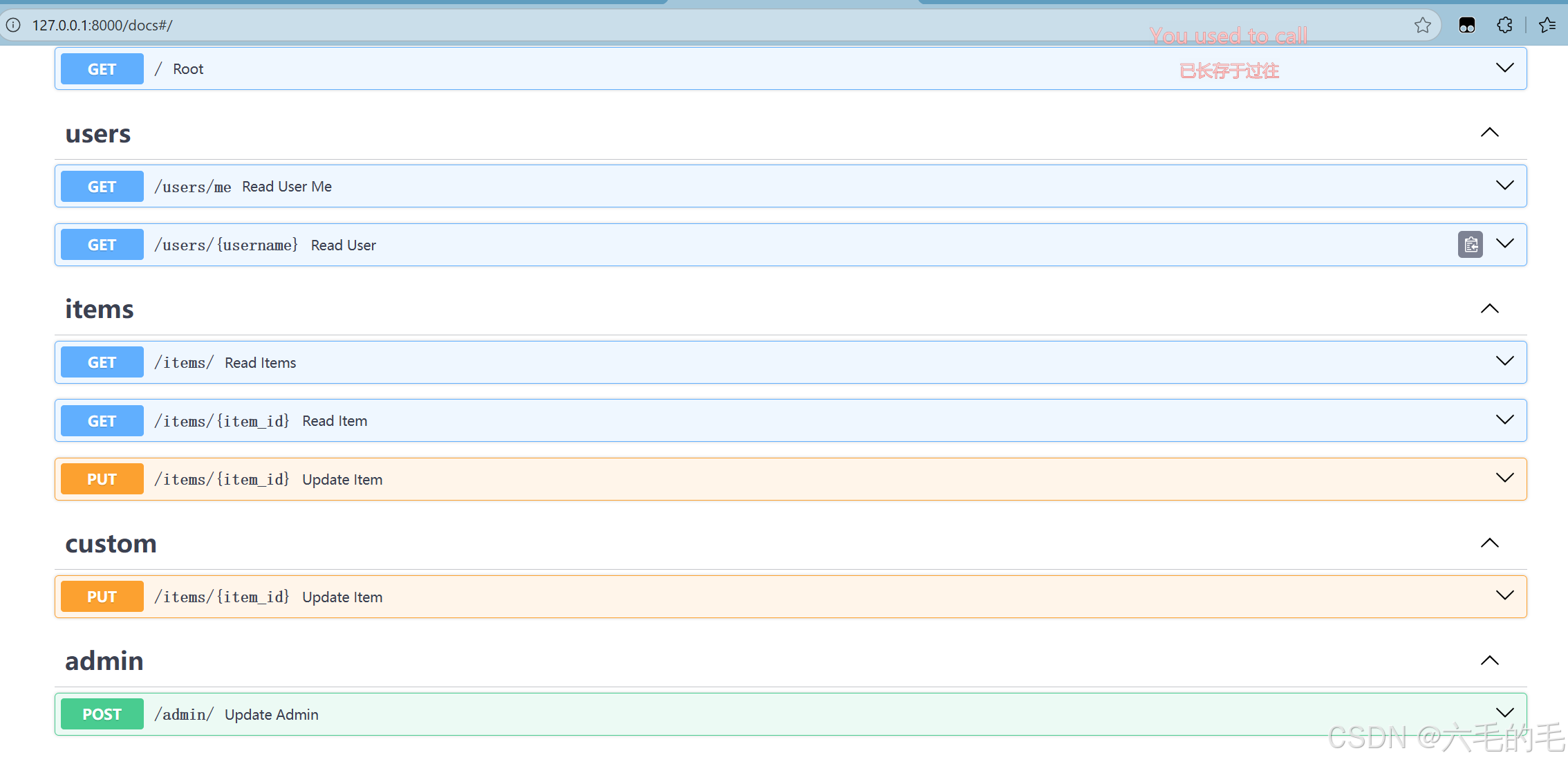Expand the GET /items/{item_id} Read Item chevron

(x=1504, y=420)
